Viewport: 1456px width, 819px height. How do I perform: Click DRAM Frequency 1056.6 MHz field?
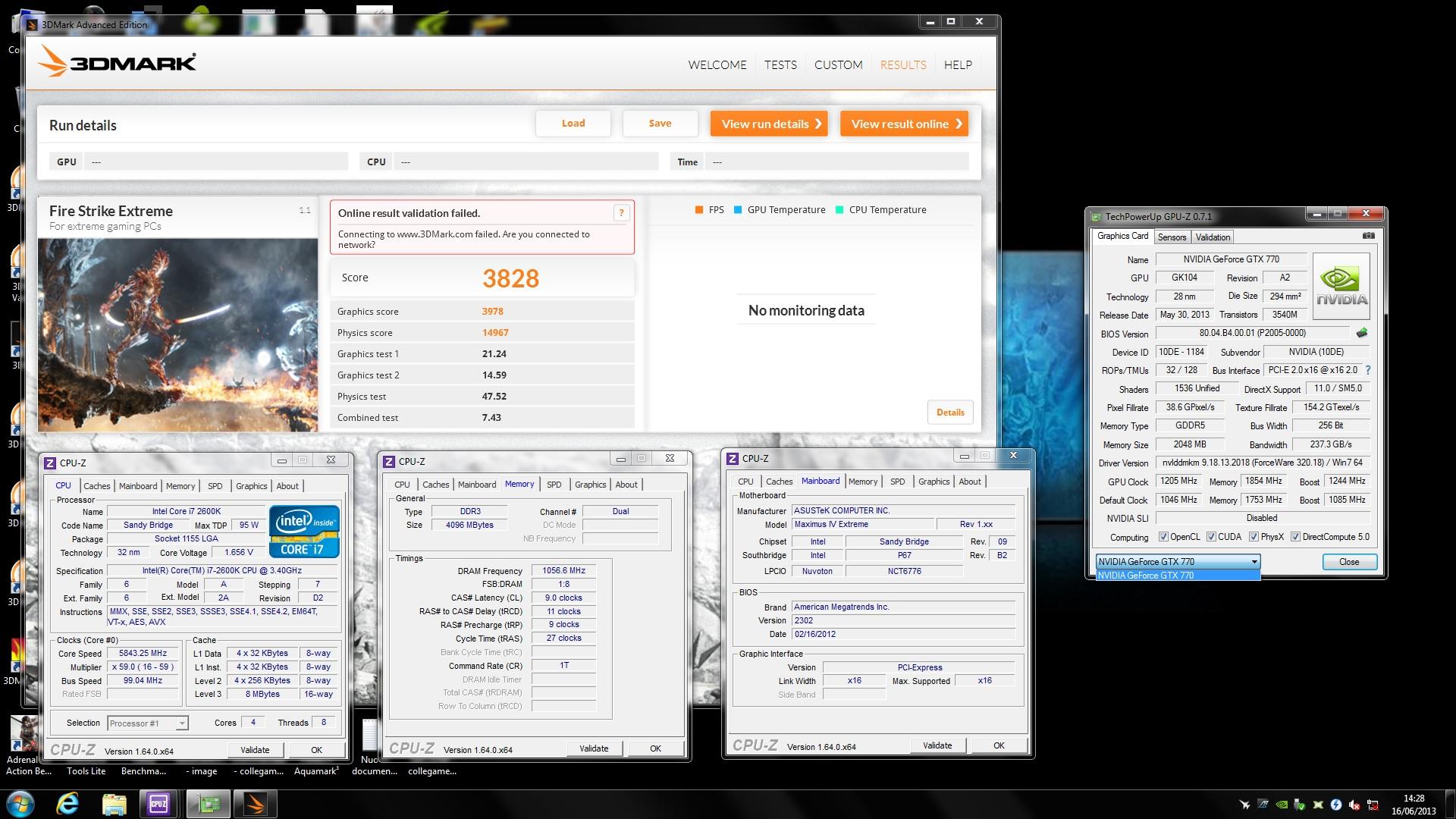(563, 571)
